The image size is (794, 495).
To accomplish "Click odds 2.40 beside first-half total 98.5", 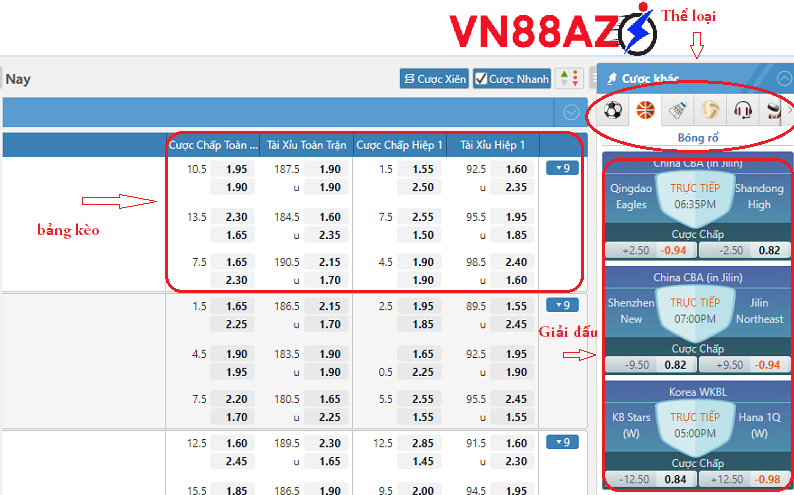I will (512, 262).
